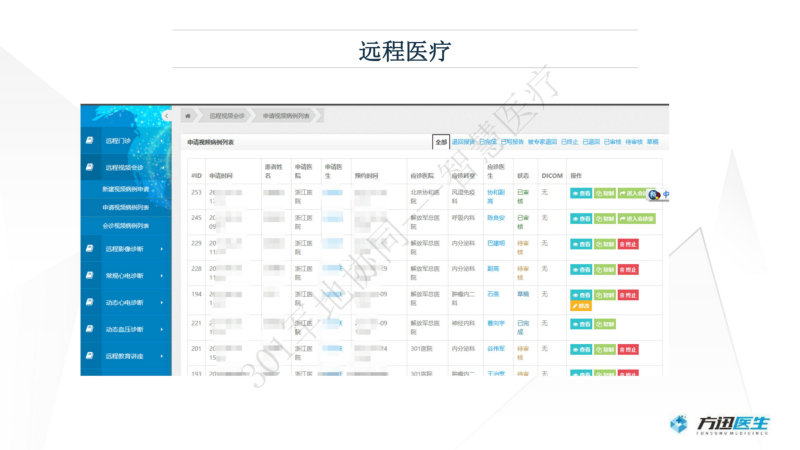Copy case 221 with 复制 button
The width and height of the screenshot is (800, 450).
point(605,324)
